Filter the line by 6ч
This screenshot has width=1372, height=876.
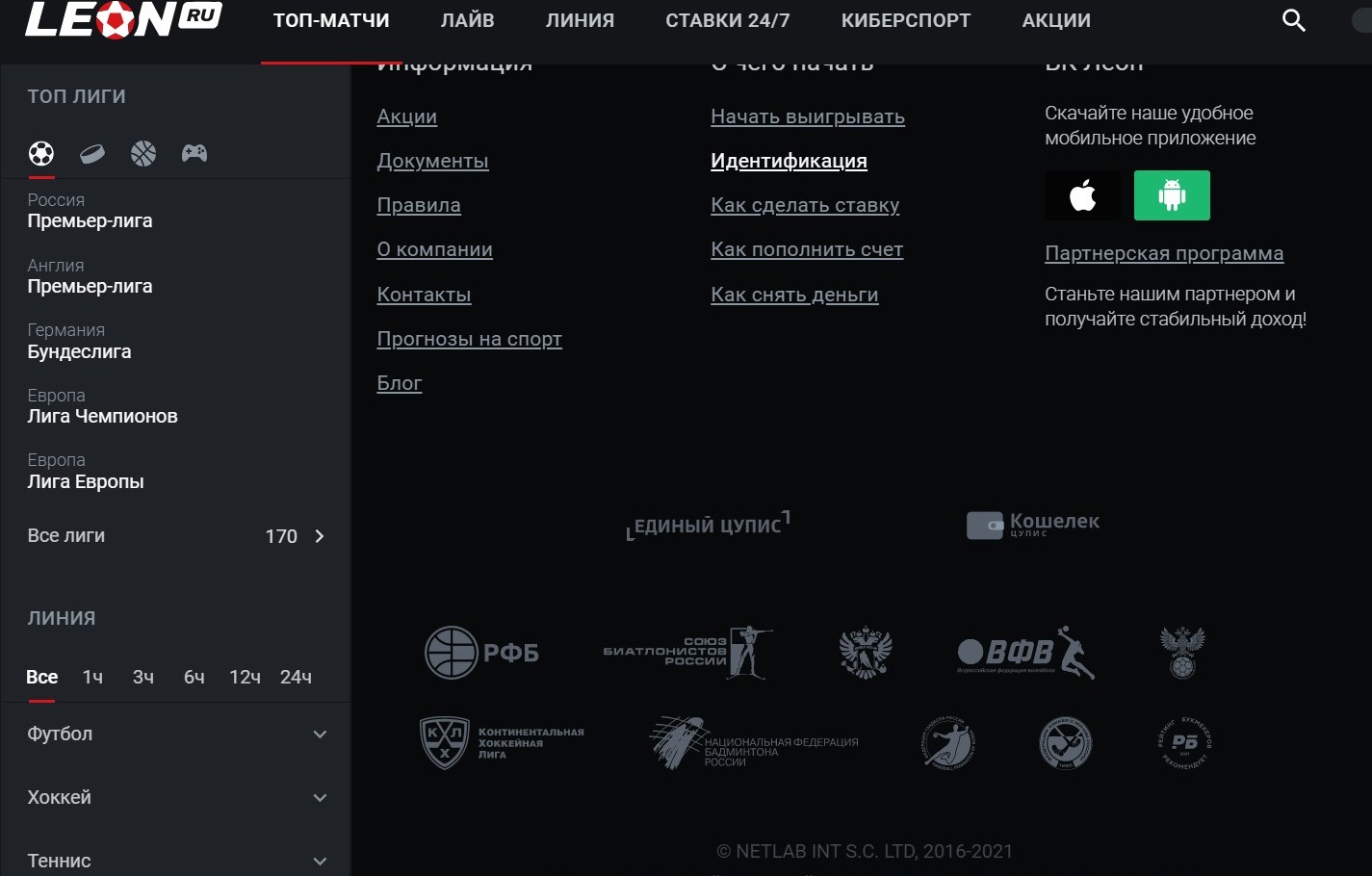pos(194,677)
